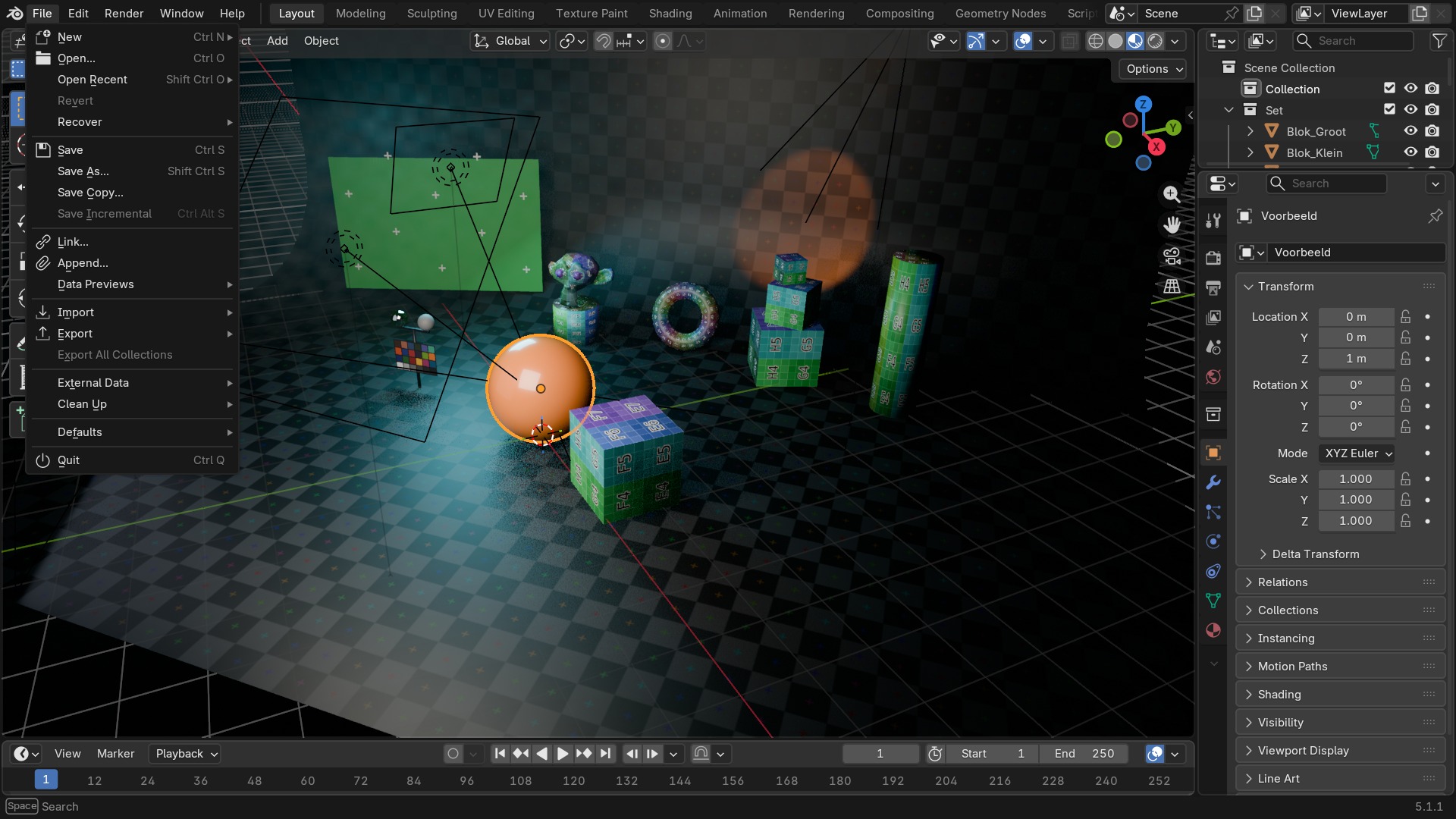
Task: Hide Blok_Groot with its eye icon
Action: point(1410,131)
